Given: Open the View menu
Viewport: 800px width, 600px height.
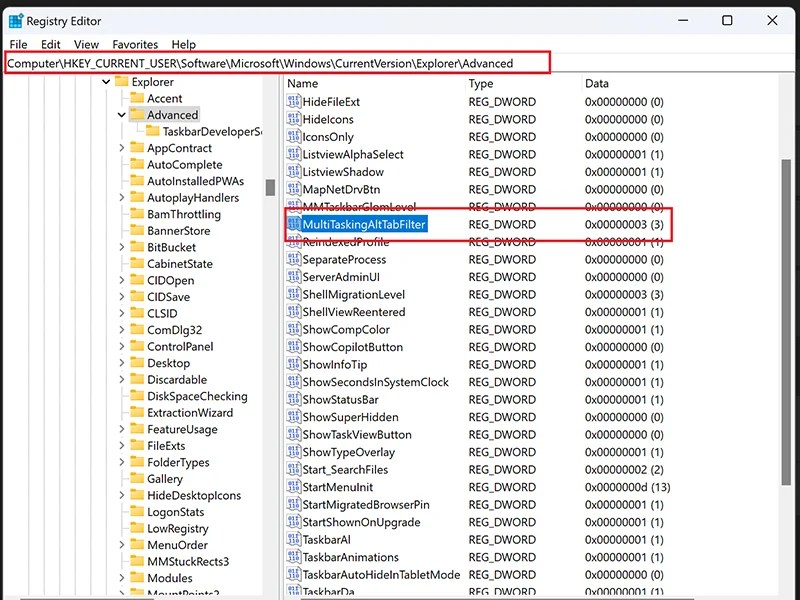Looking at the screenshot, I should pyautogui.click(x=86, y=44).
